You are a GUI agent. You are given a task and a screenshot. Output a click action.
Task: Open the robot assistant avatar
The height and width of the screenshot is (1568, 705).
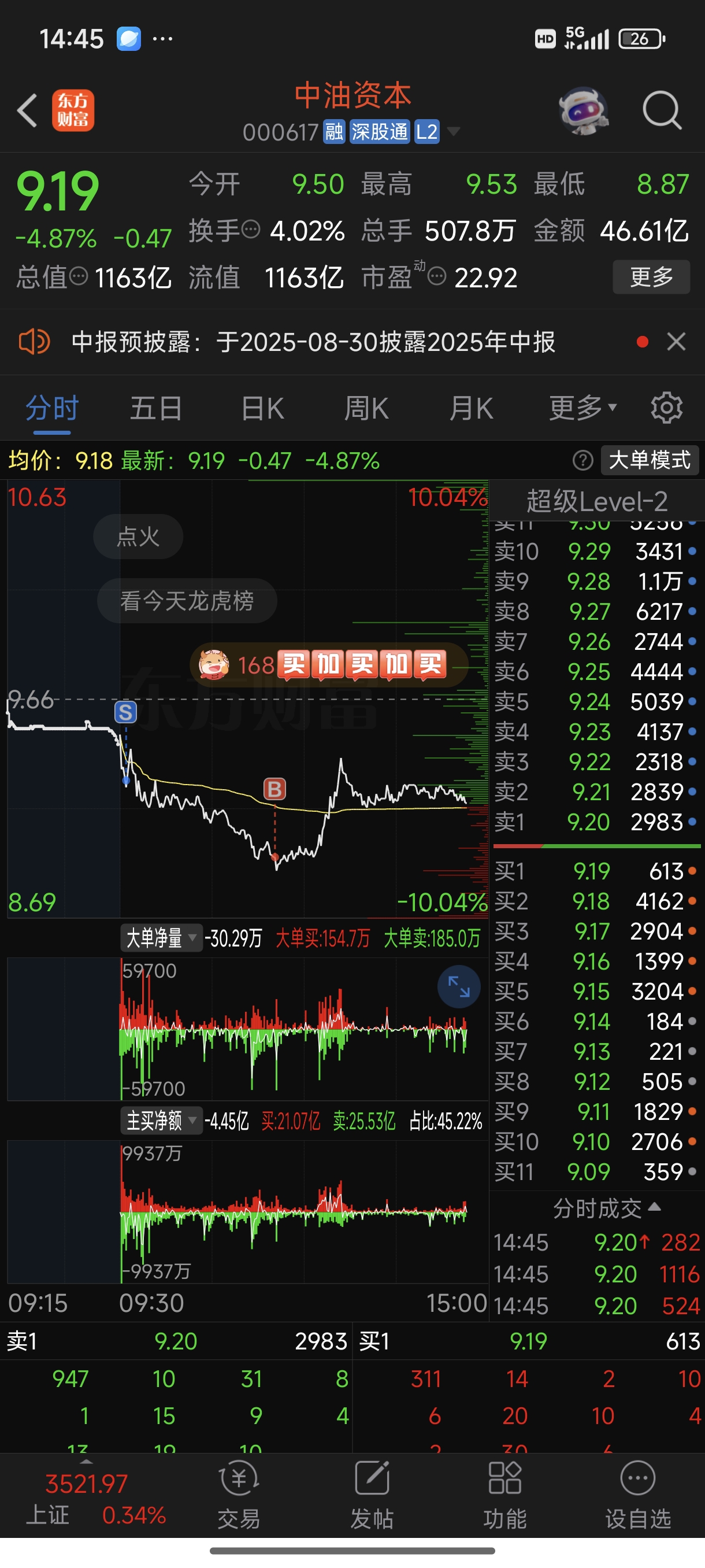(583, 111)
